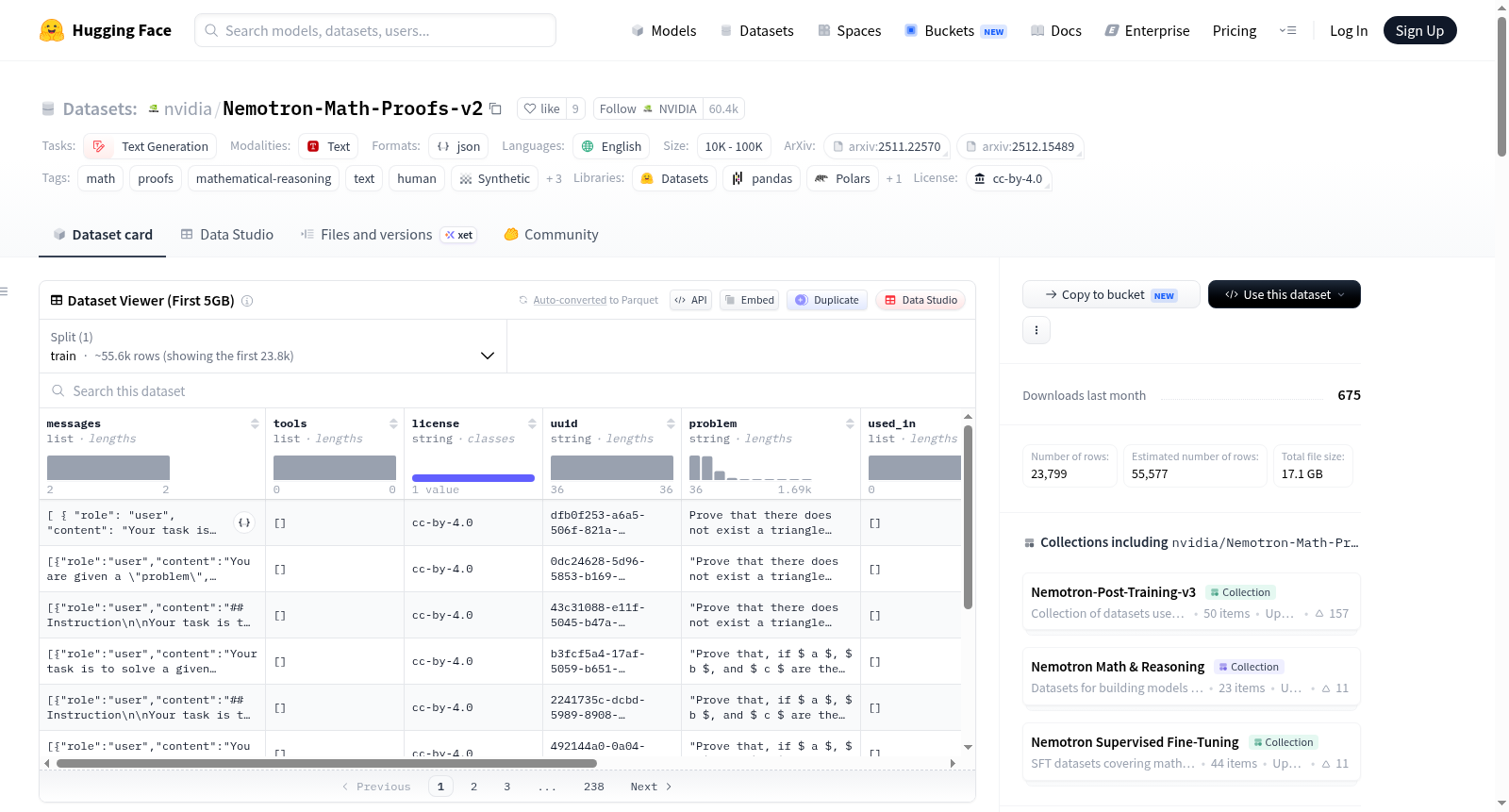
Task: Show the +3 more tags
Action: click(x=554, y=178)
